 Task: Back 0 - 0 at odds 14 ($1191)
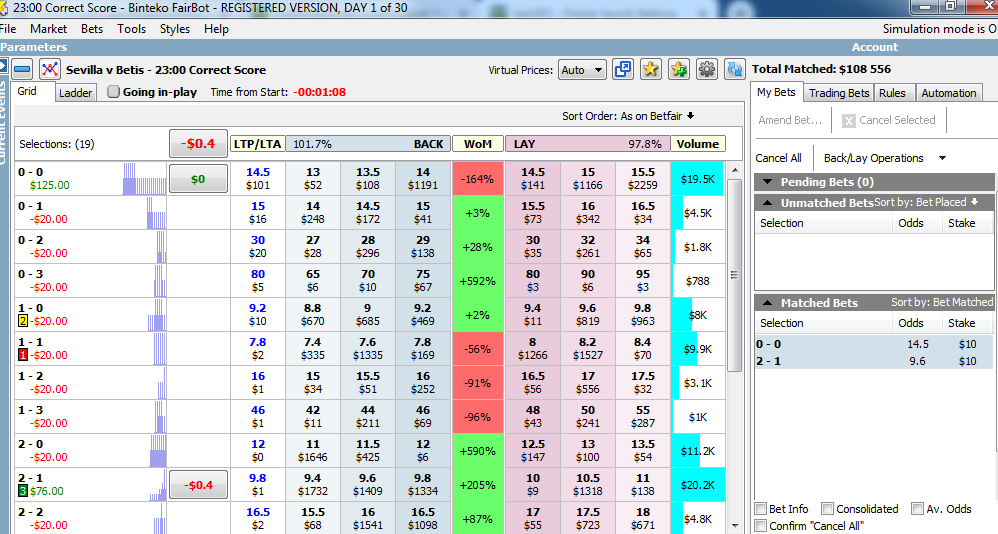(x=423, y=179)
